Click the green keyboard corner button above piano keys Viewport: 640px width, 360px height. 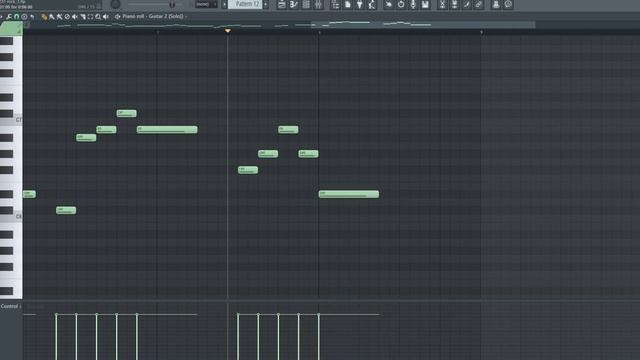(x=11, y=28)
